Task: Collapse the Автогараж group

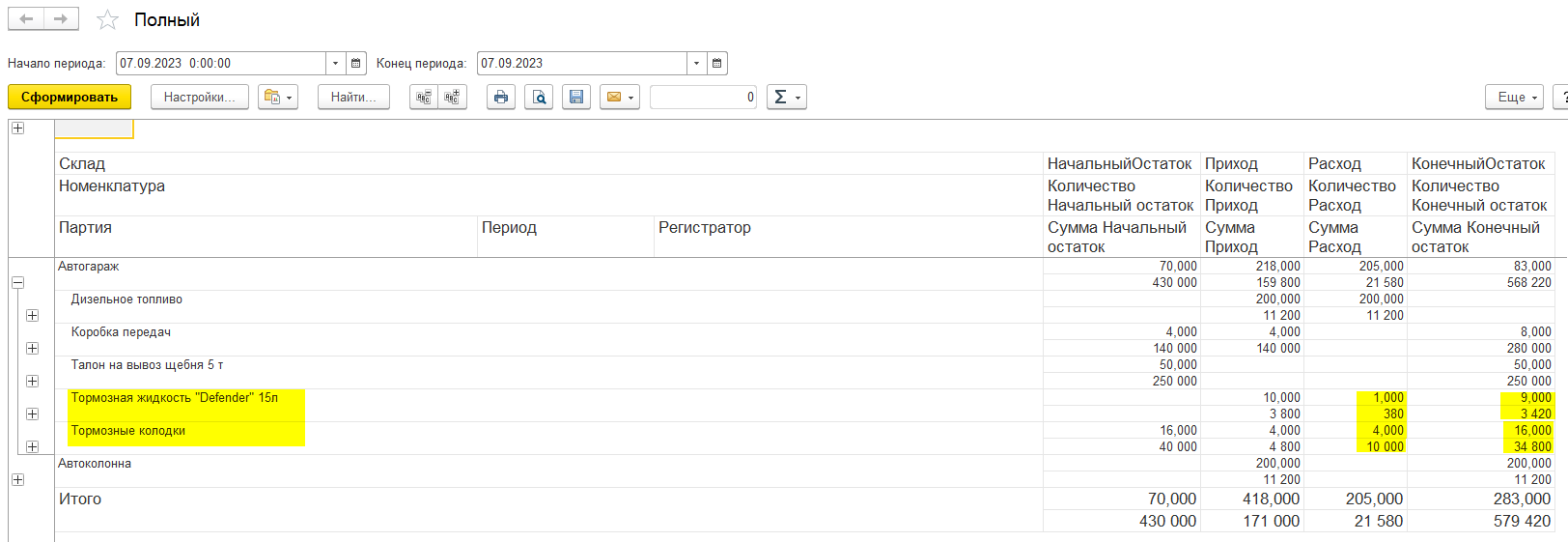Action: pos(17,283)
